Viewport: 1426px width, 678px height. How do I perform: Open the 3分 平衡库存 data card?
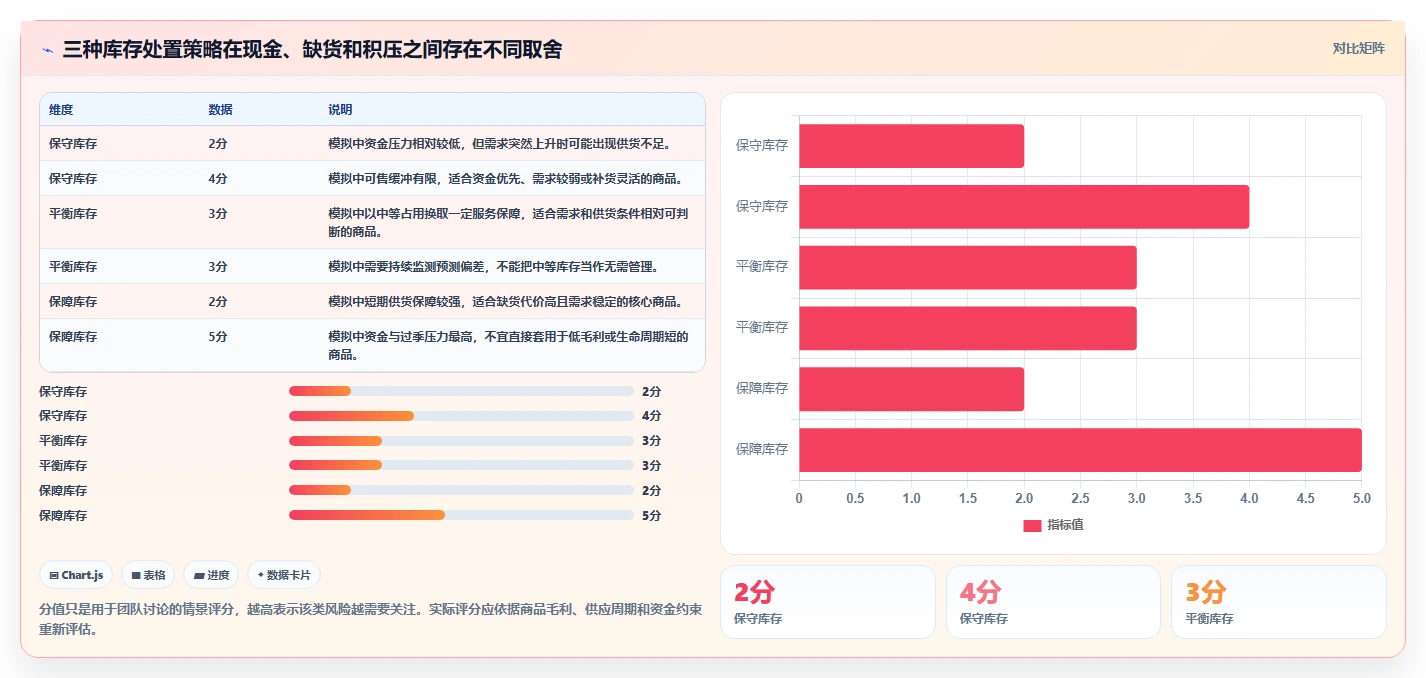(1279, 602)
